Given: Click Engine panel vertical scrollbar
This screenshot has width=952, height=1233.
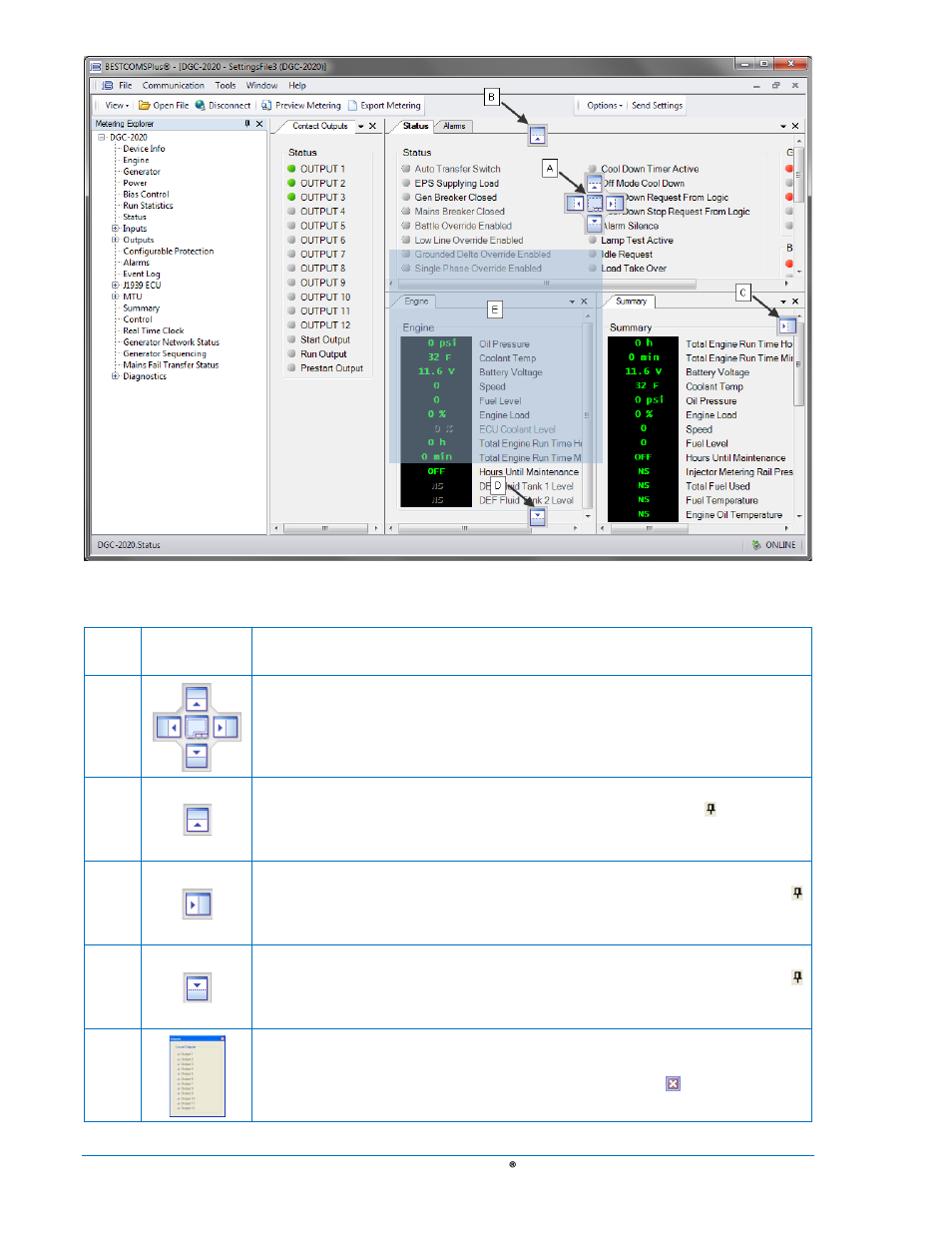Looking at the screenshot, I should click(x=587, y=415).
